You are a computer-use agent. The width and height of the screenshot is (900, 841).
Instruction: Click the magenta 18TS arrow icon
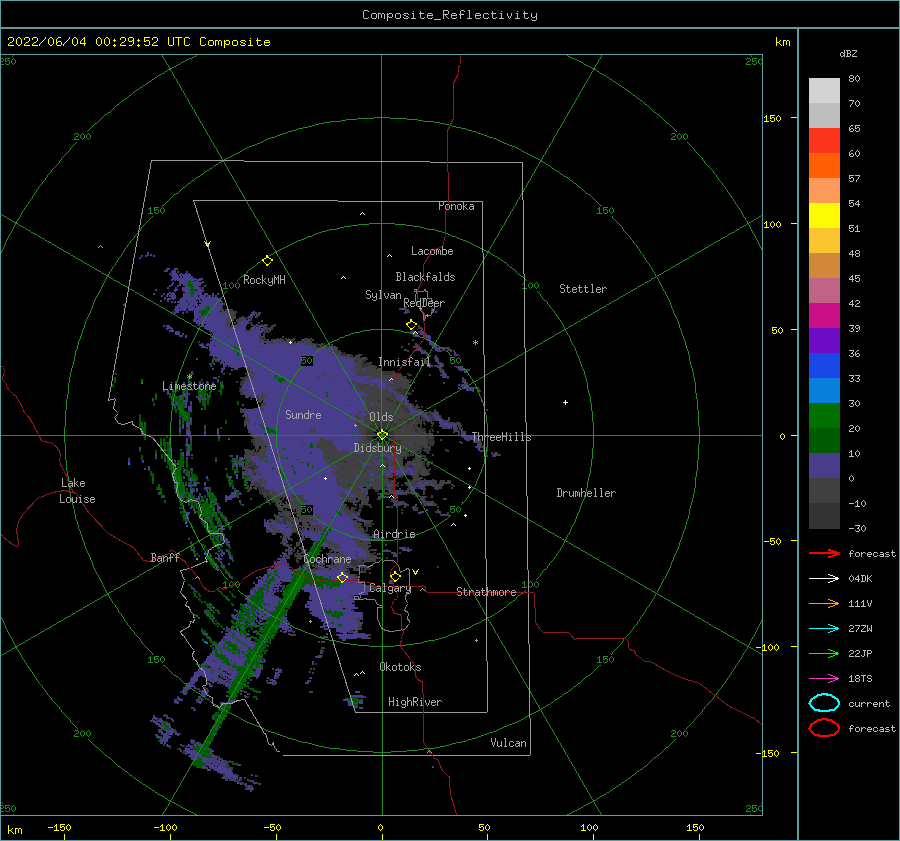[824, 679]
